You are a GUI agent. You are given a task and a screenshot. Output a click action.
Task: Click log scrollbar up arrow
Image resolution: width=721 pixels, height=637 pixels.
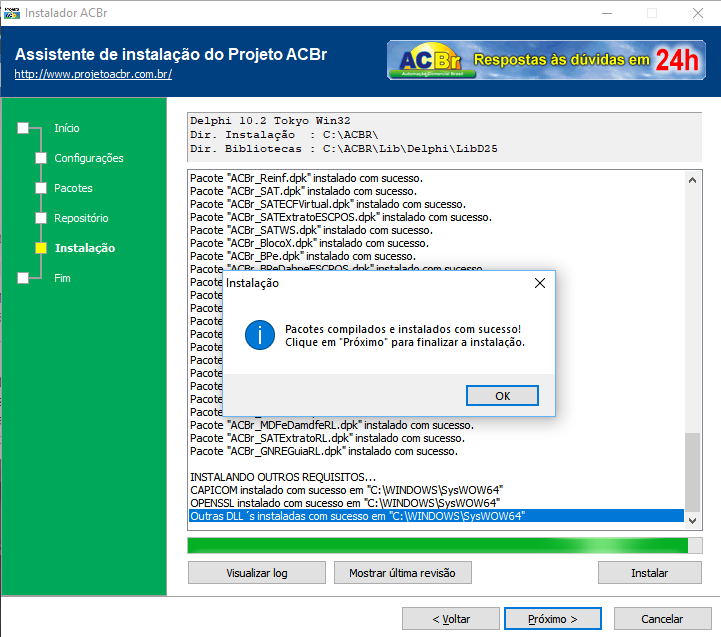coord(692,180)
